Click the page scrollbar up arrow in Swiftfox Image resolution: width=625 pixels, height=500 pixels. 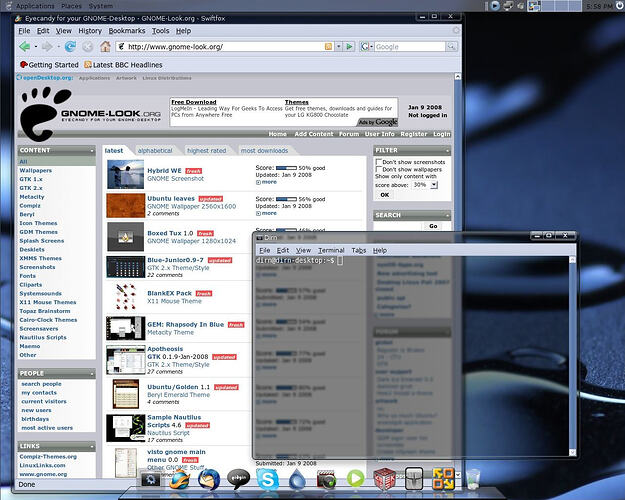(x=458, y=76)
